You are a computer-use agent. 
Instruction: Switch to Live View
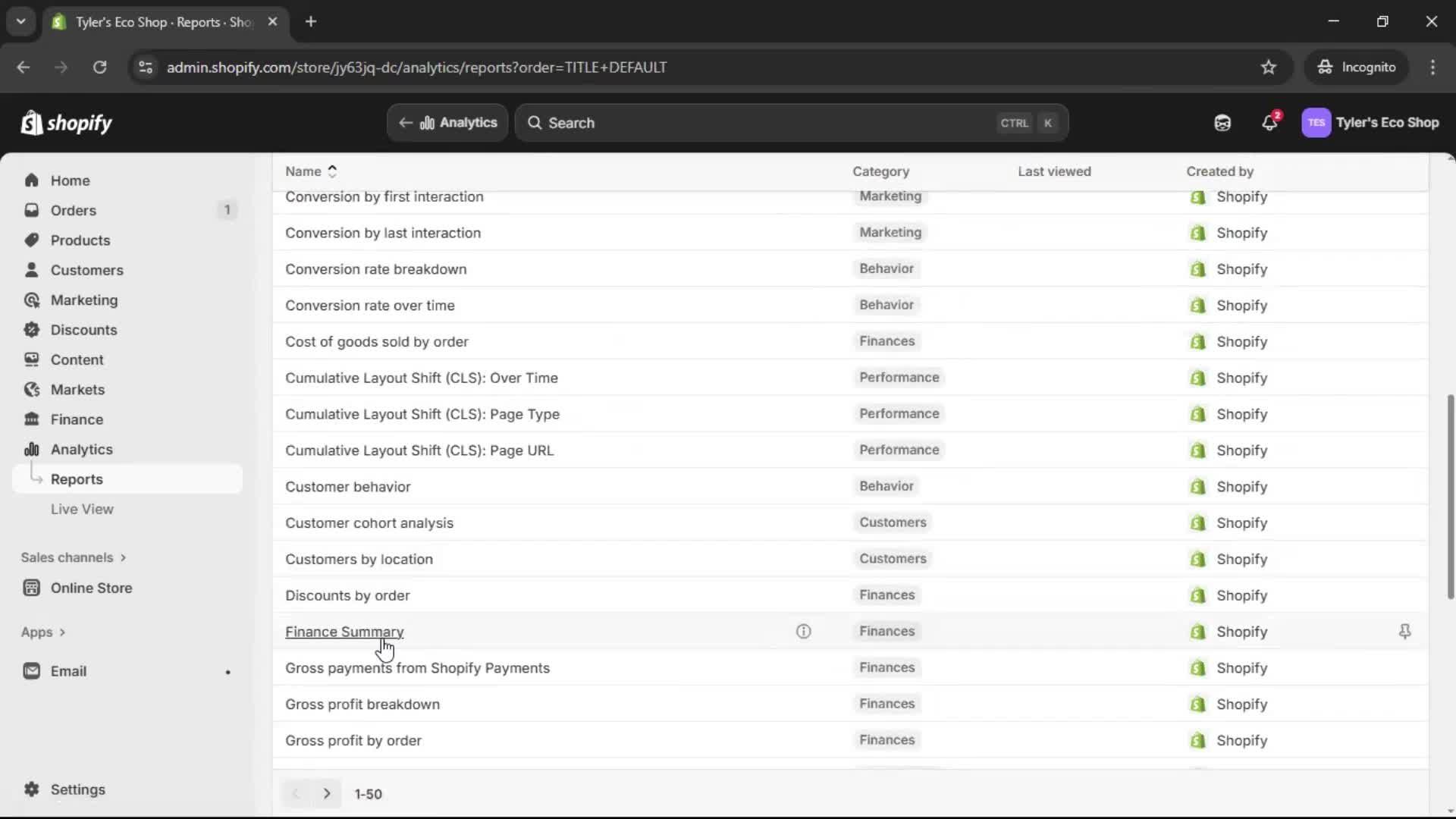(83, 509)
